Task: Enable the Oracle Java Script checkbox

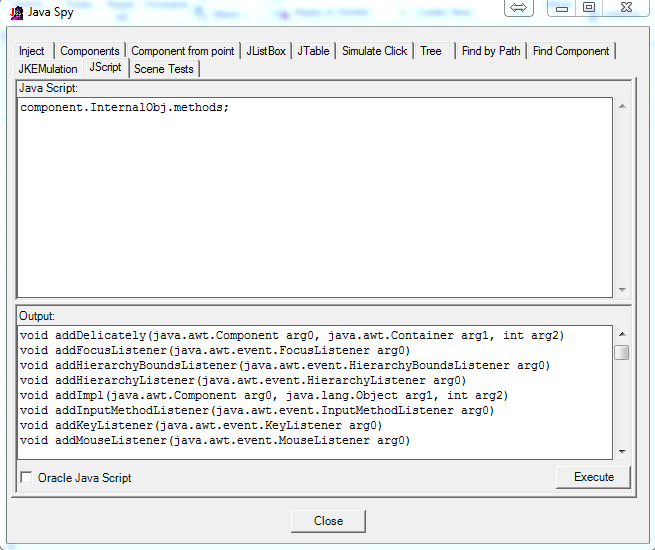Action: coord(26,478)
